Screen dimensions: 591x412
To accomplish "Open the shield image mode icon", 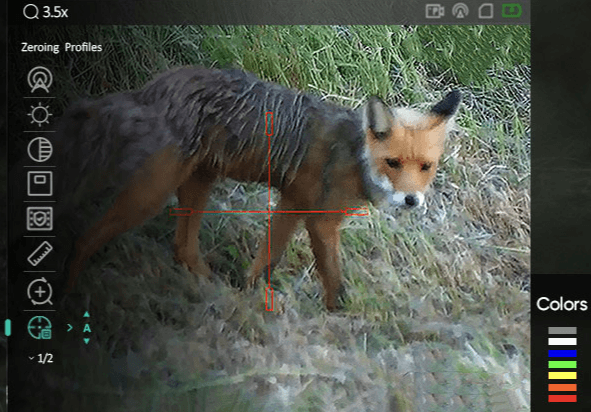I will pos(40,219).
